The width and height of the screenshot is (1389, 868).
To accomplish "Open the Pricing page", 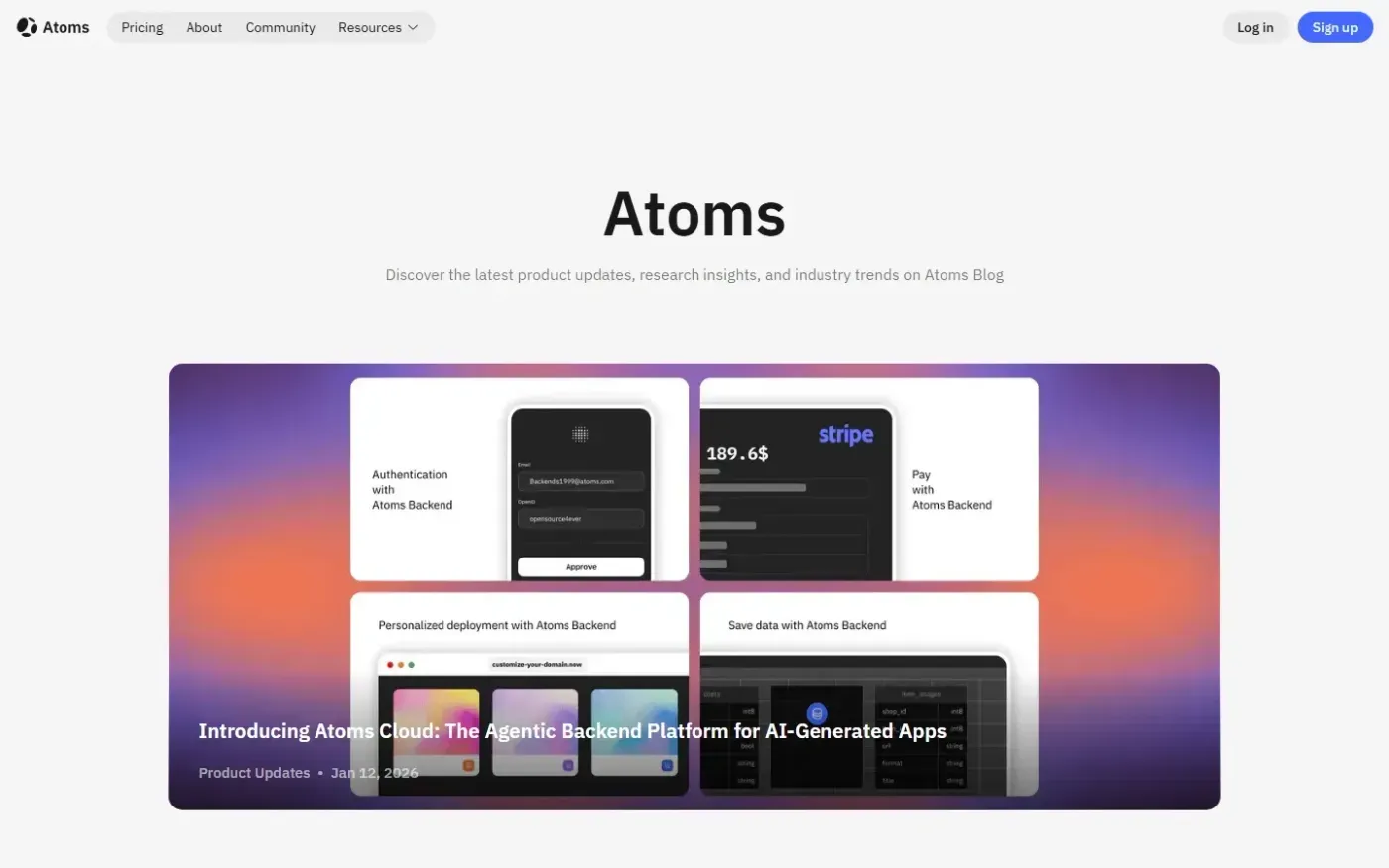I will (142, 27).
